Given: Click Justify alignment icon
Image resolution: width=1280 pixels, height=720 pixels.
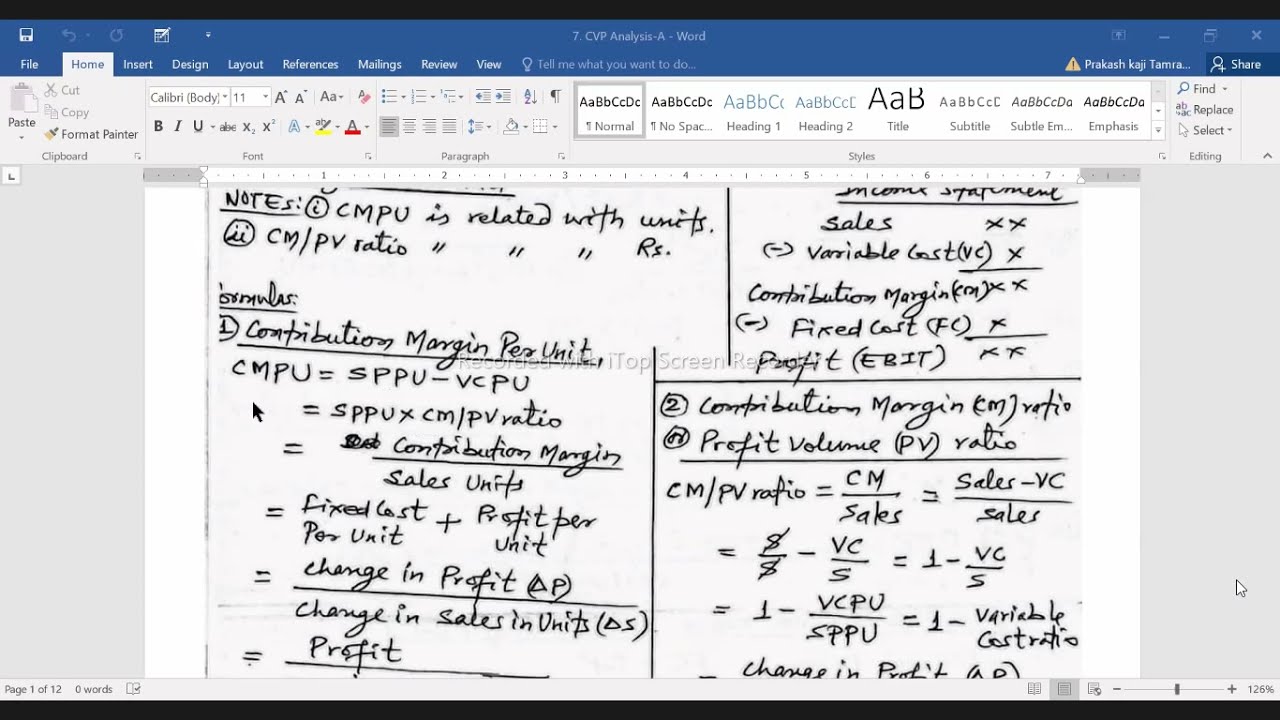Looking at the screenshot, I should coord(449,126).
